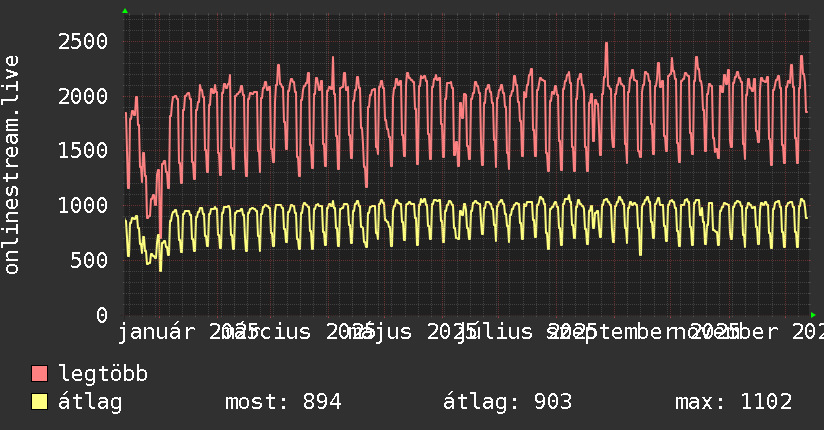This screenshot has width=824, height=430.
Task: Click the 0 y-axis label
Action: (102, 315)
